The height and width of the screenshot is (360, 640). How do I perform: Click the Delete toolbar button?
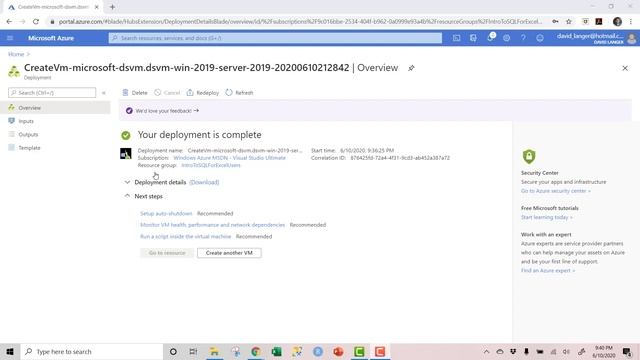click(135, 93)
